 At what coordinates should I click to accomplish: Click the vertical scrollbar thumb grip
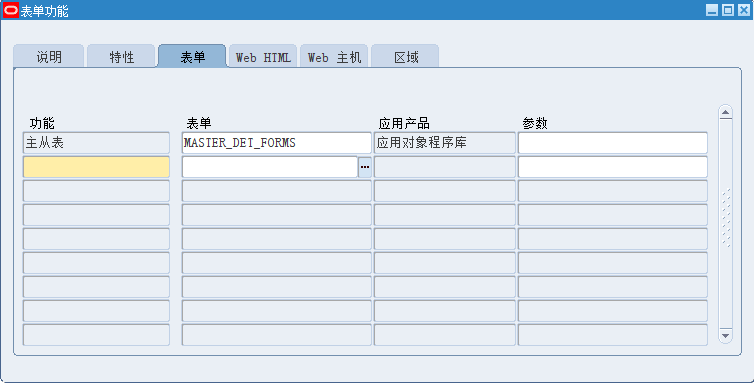tap(726, 218)
